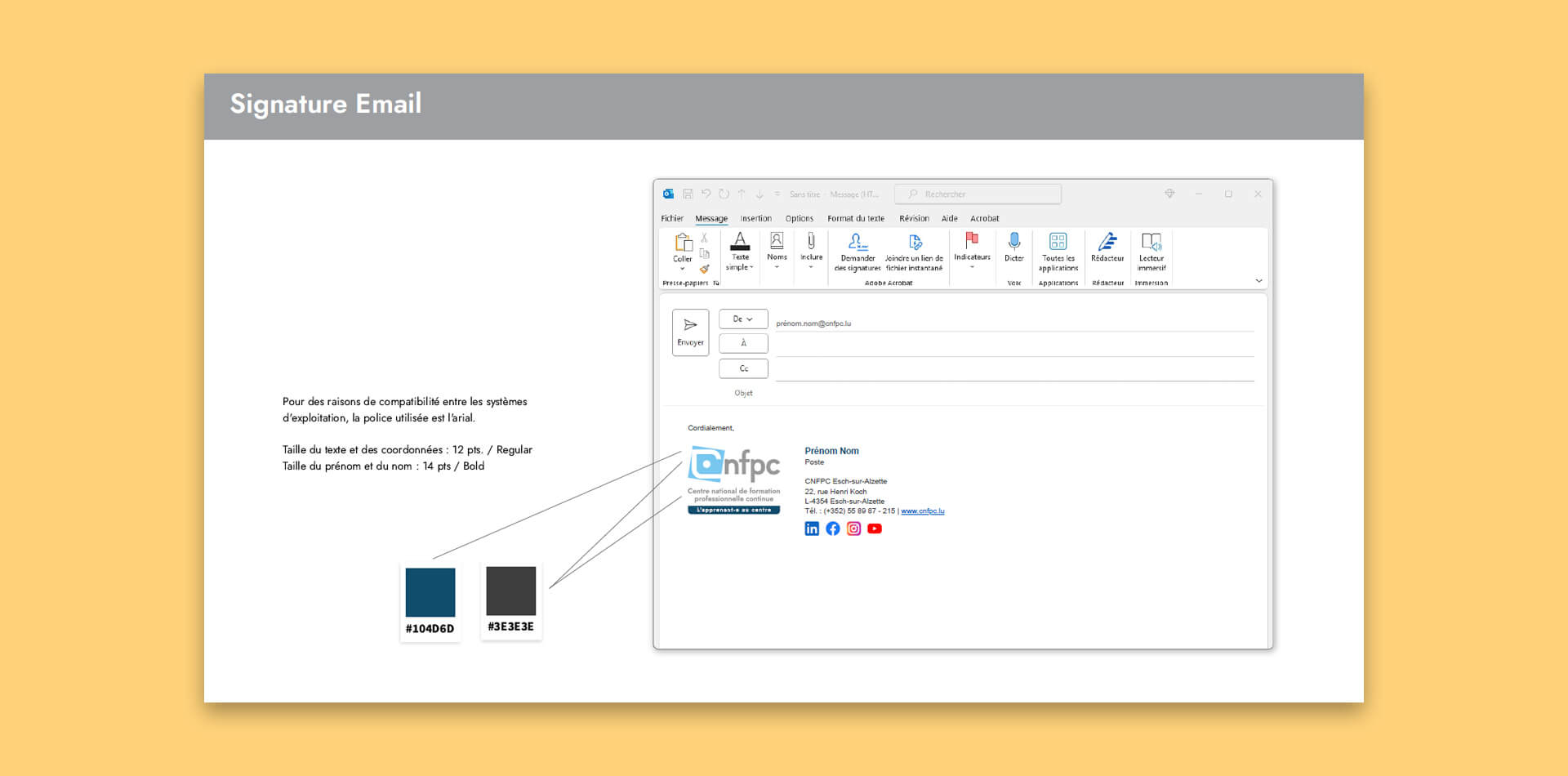The width and height of the screenshot is (1568, 776).
Task: Undo the last action with the undo arrow
Action: tap(706, 194)
